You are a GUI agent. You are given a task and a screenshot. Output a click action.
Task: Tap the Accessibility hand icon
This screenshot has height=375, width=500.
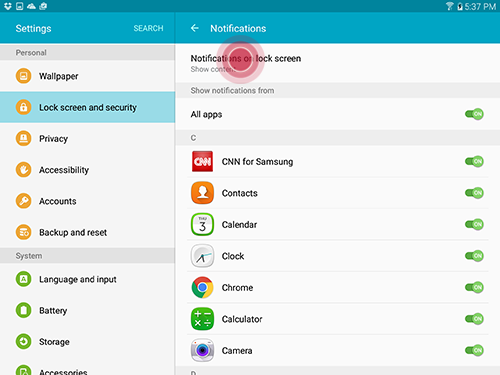click(x=23, y=170)
